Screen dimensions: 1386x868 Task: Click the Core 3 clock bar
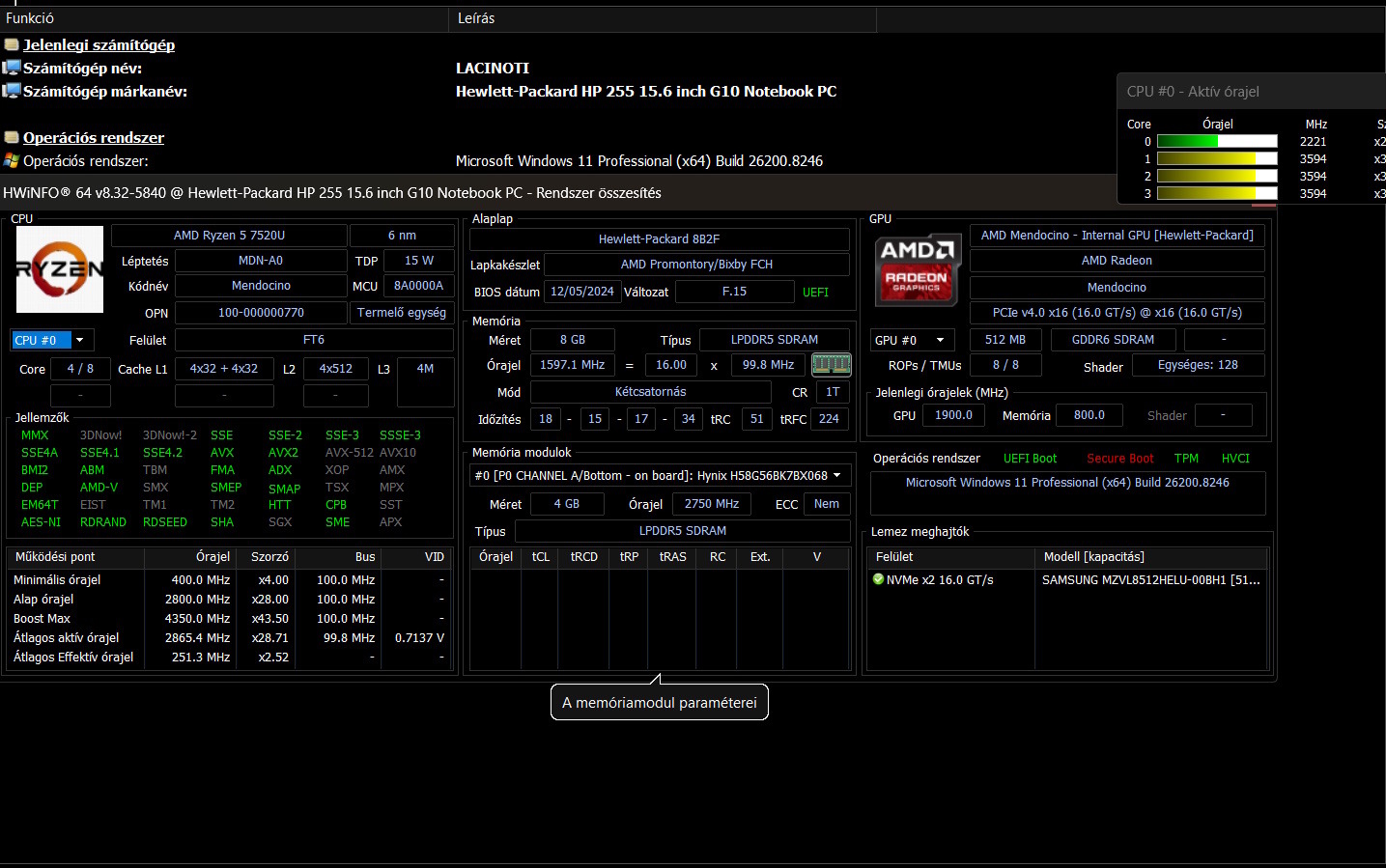pyautogui.click(x=1217, y=193)
